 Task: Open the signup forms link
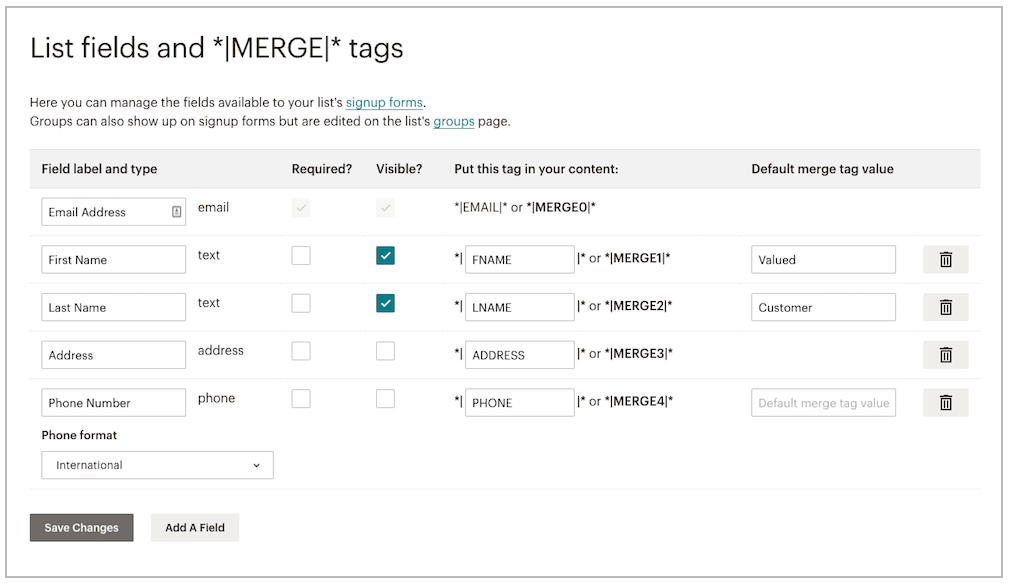tap(384, 102)
